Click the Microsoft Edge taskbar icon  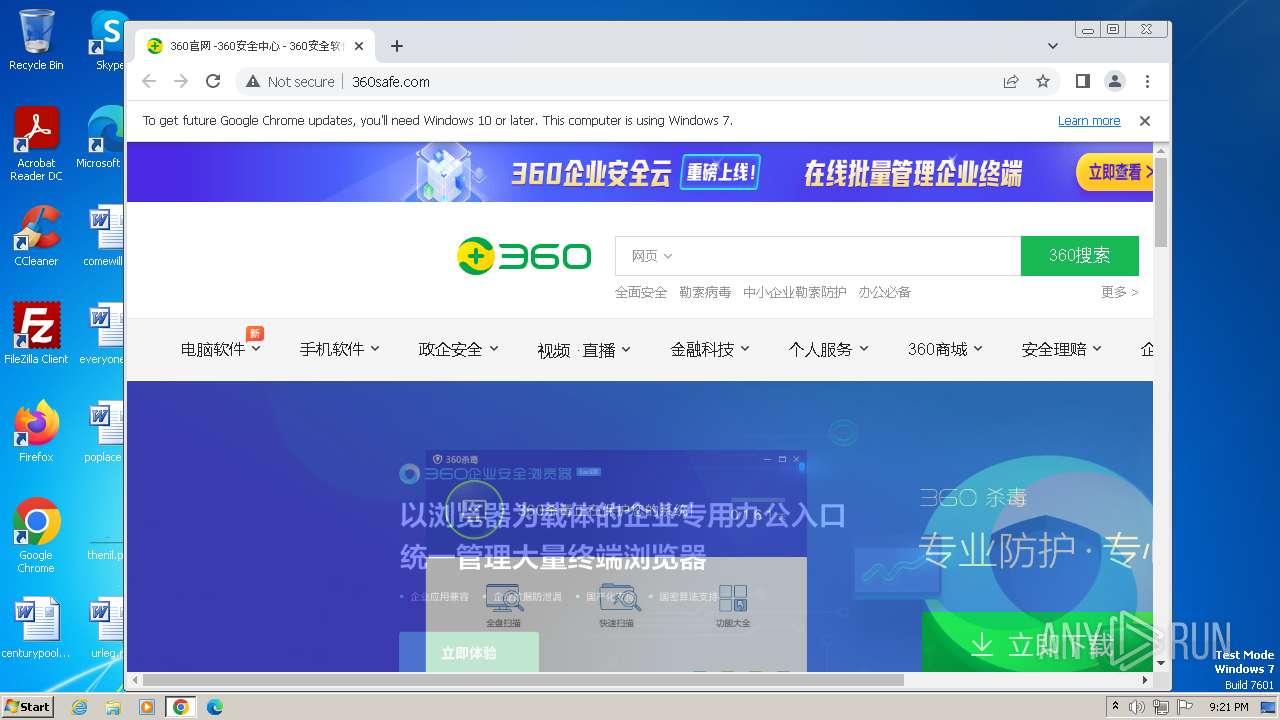tap(215, 707)
